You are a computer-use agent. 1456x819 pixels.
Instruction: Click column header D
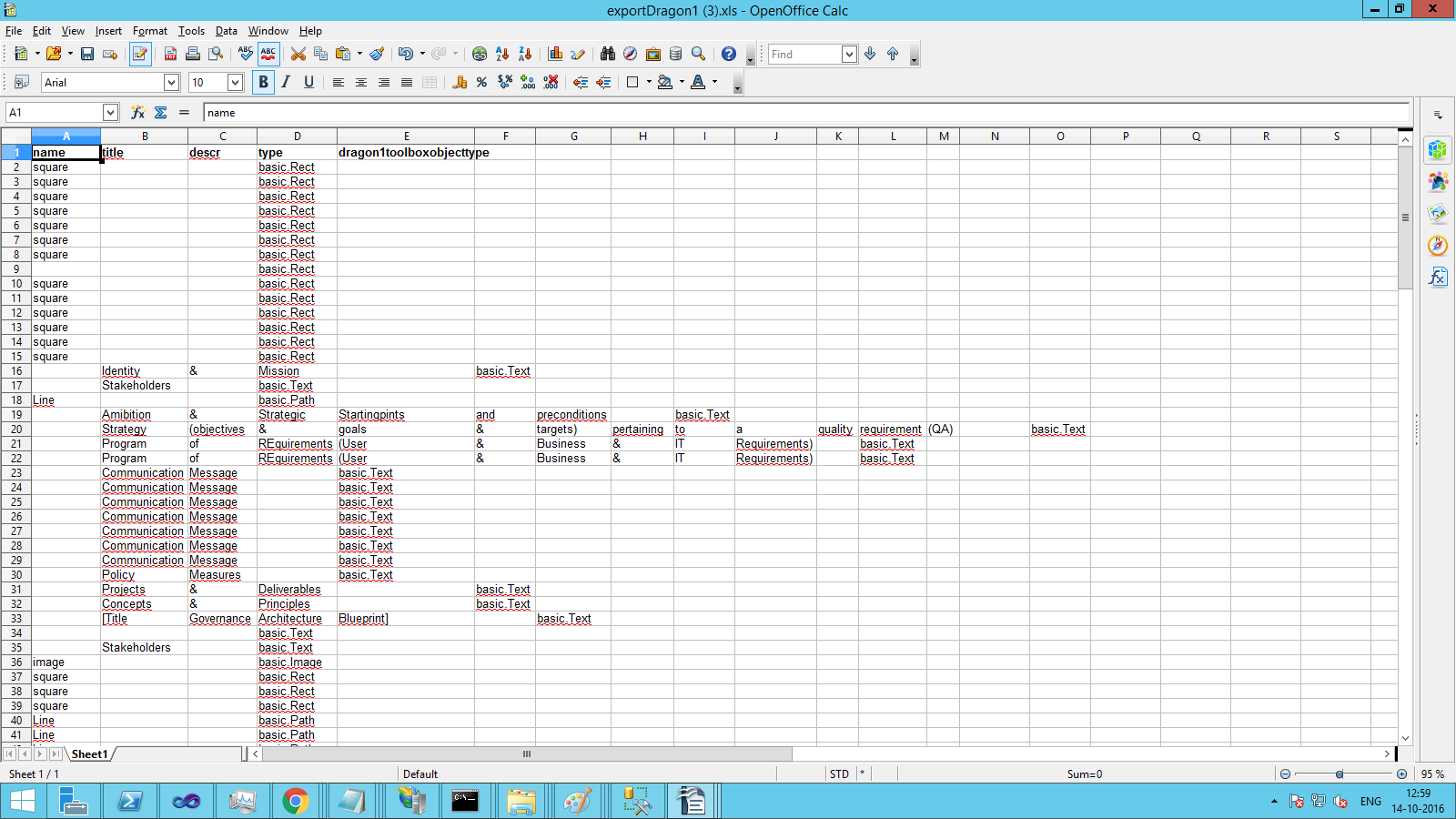(297, 136)
